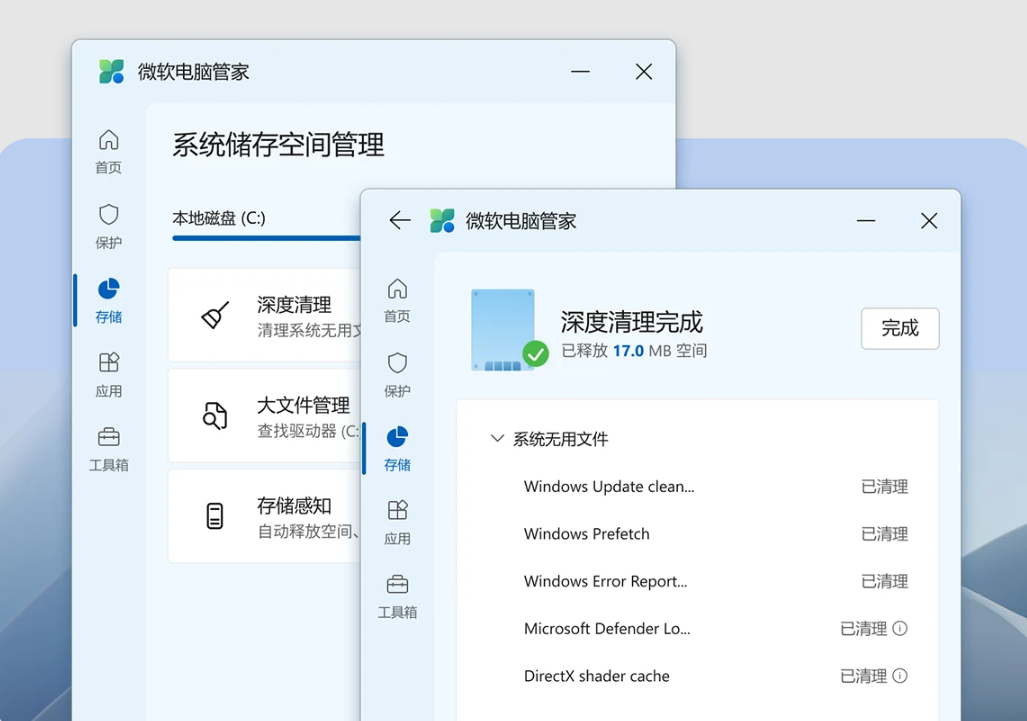Click 已清理 status beside Windows Error Report...
1027x721 pixels.
884,582
